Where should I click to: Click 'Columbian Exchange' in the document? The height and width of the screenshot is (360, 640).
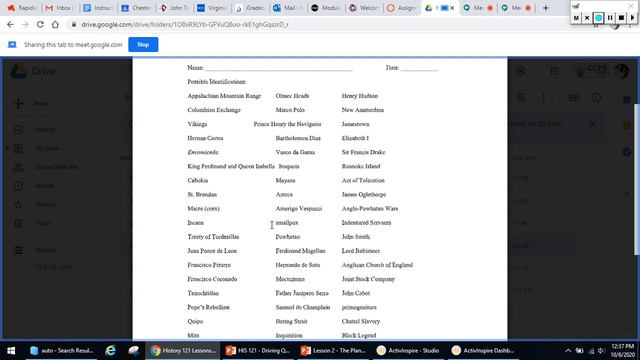click(x=214, y=110)
